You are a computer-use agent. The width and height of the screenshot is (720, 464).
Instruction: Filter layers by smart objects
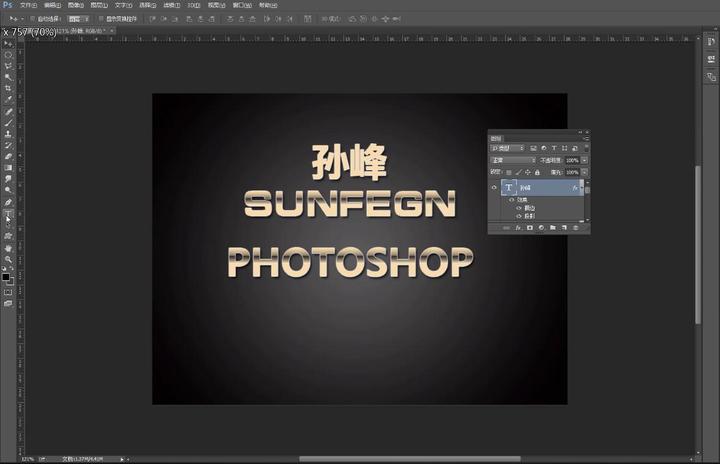click(x=575, y=148)
